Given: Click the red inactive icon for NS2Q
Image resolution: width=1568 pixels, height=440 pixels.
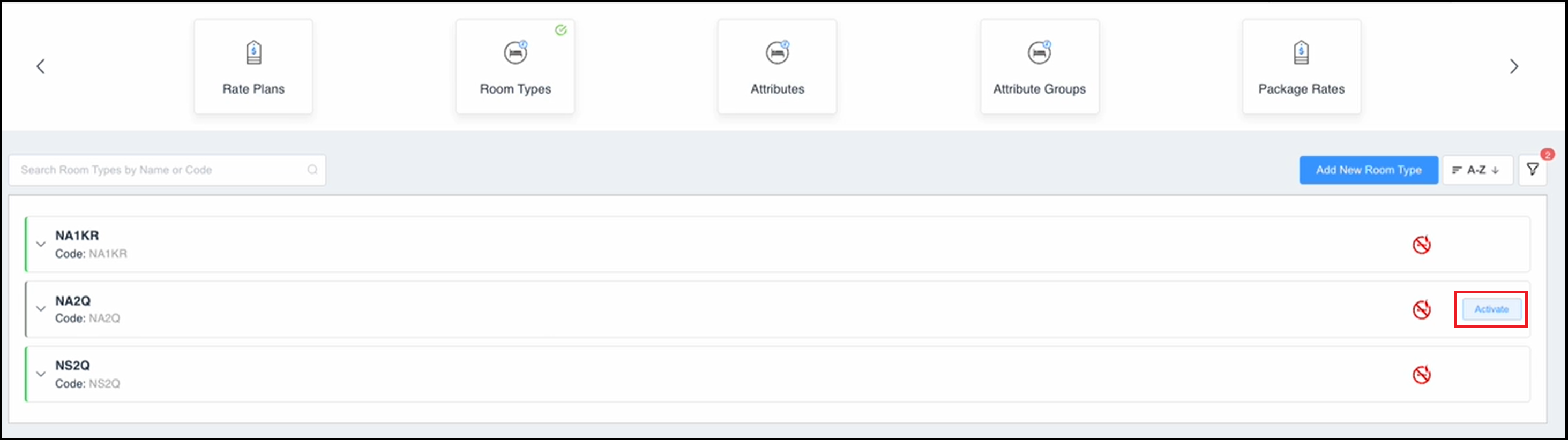Looking at the screenshot, I should (1422, 374).
